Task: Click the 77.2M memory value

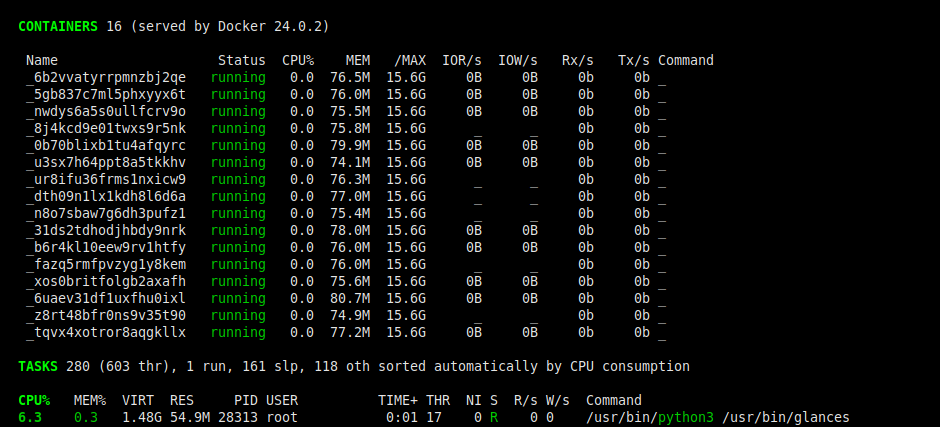Action: tap(350, 333)
